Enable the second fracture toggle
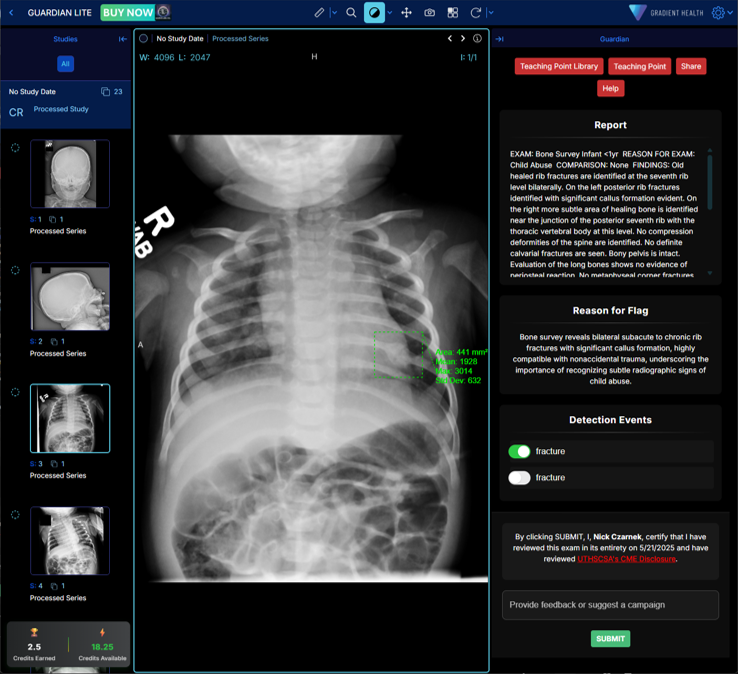This screenshot has height=674, width=738. pyautogui.click(x=519, y=478)
